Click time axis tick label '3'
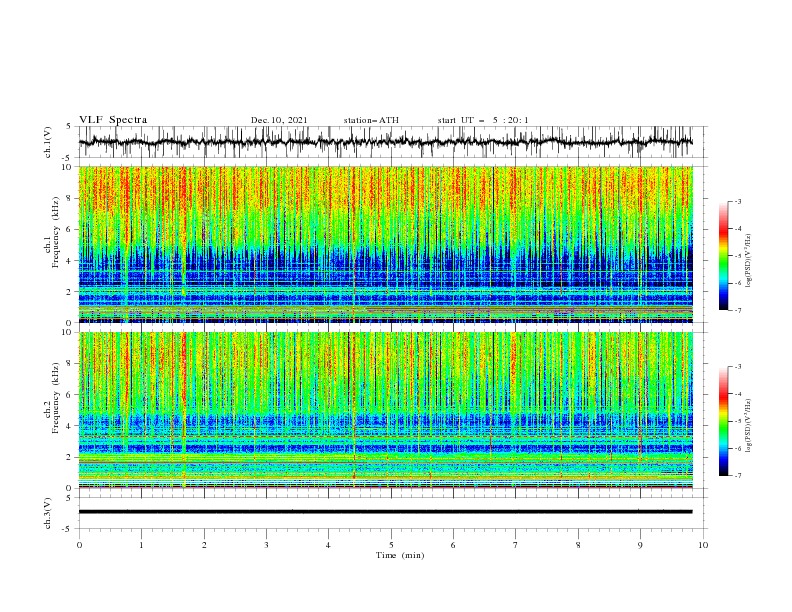Image resolution: width=792 pixels, height=612 pixels. coord(266,545)
